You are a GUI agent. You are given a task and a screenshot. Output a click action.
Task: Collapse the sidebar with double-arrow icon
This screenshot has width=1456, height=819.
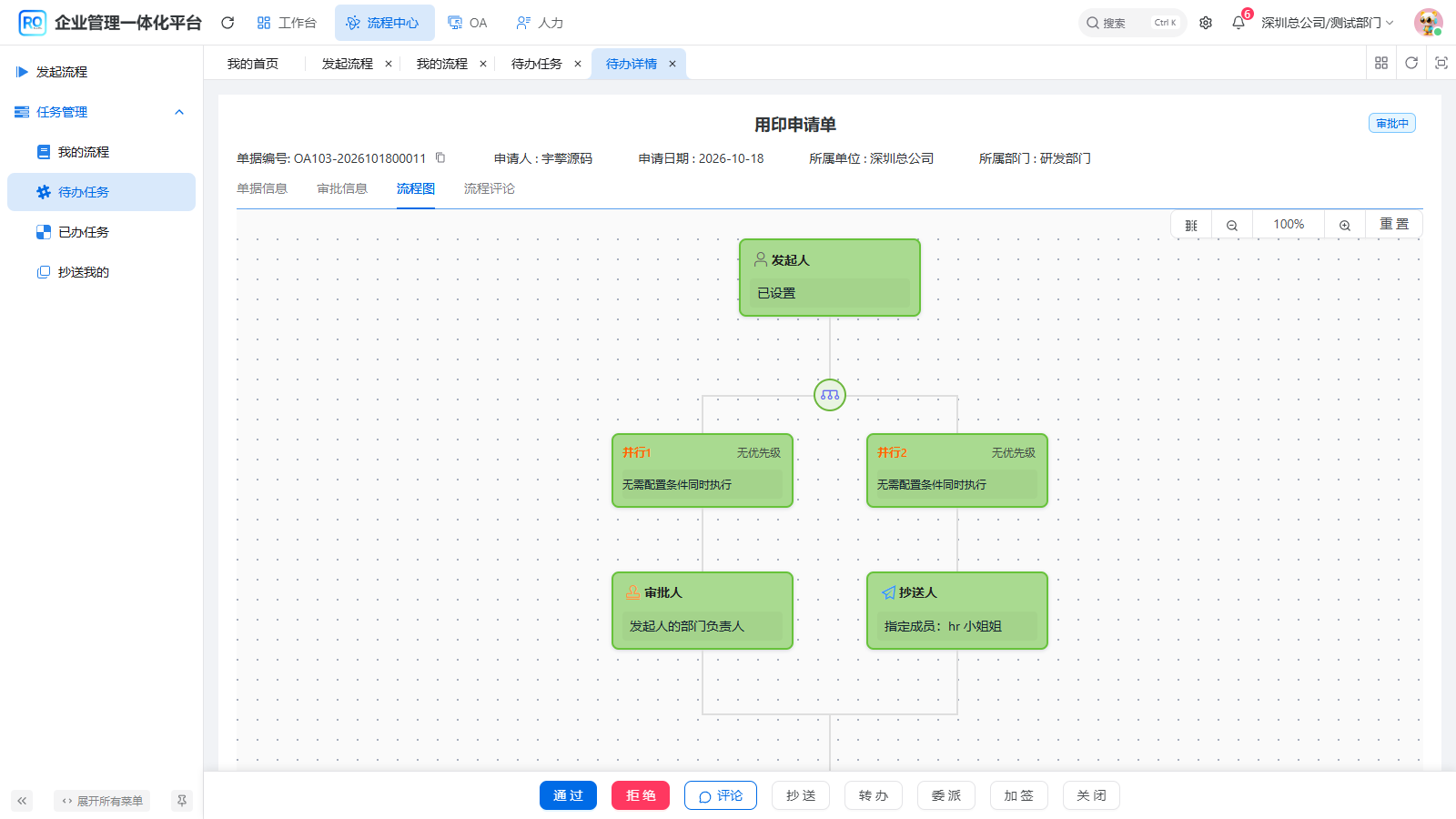pos(22,801)
